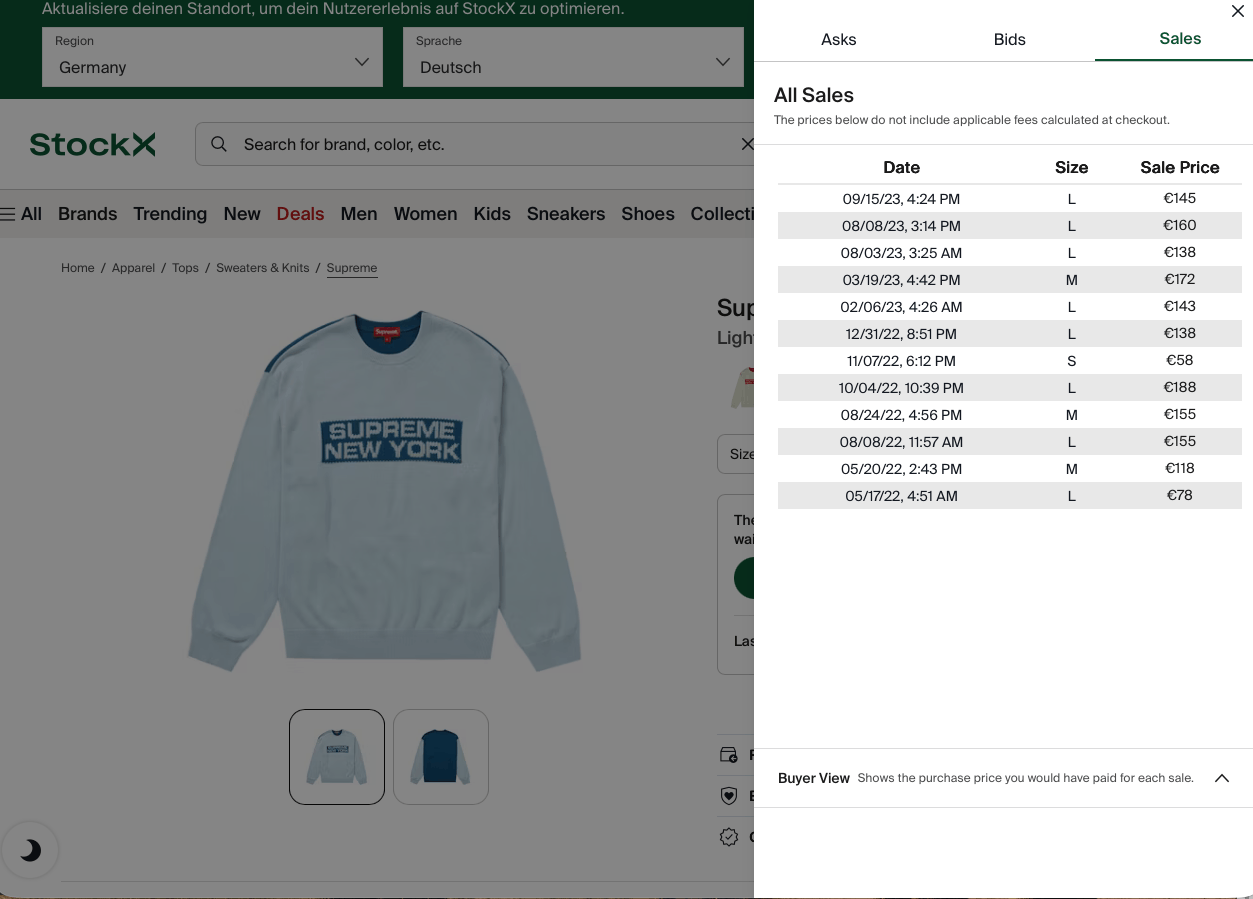Image resolution: width=1253 pixels, height=899 pixels.
Task: Click the 05/20/22, 2:43 PM date
Action: 901,469
